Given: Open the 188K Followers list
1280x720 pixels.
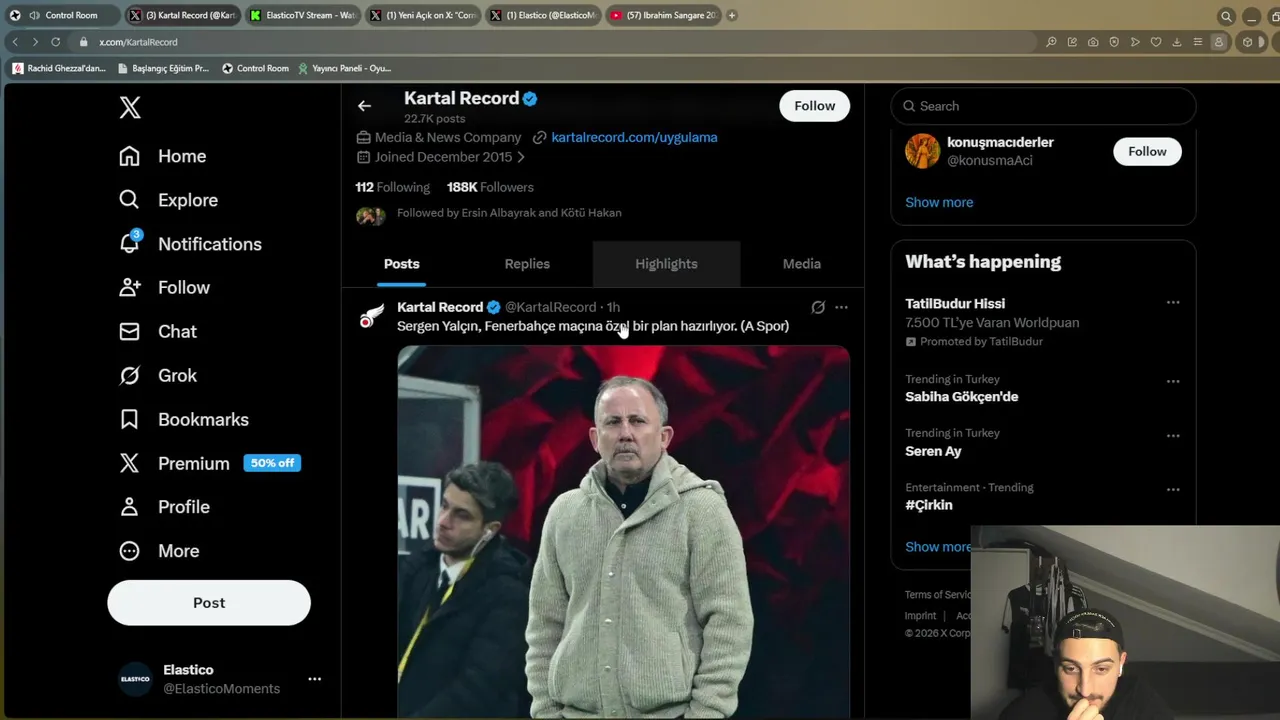Looking at the screenshot, I should (x=490, y=187).
